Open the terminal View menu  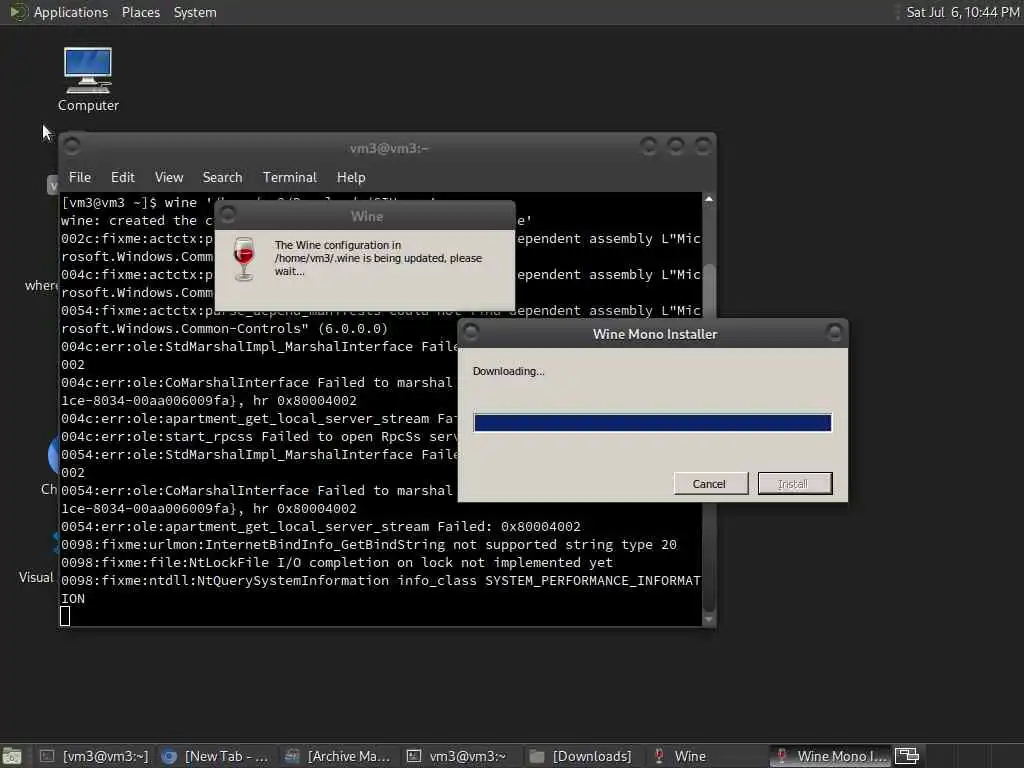tap(168, 178)
